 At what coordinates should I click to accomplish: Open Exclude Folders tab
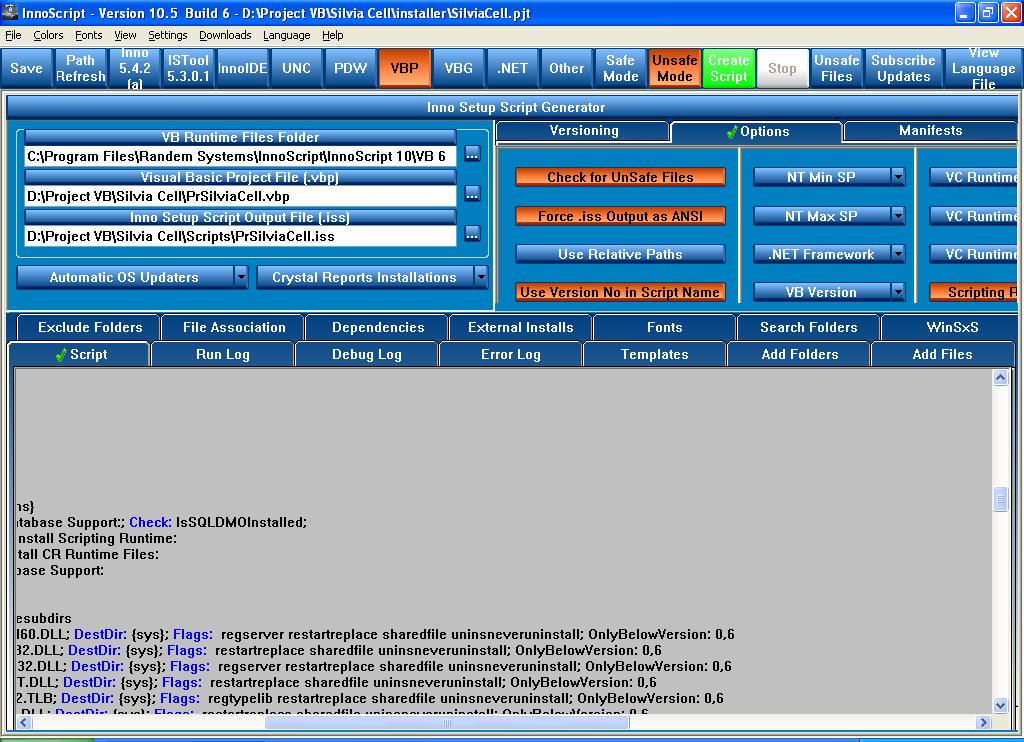coord(90,327)
